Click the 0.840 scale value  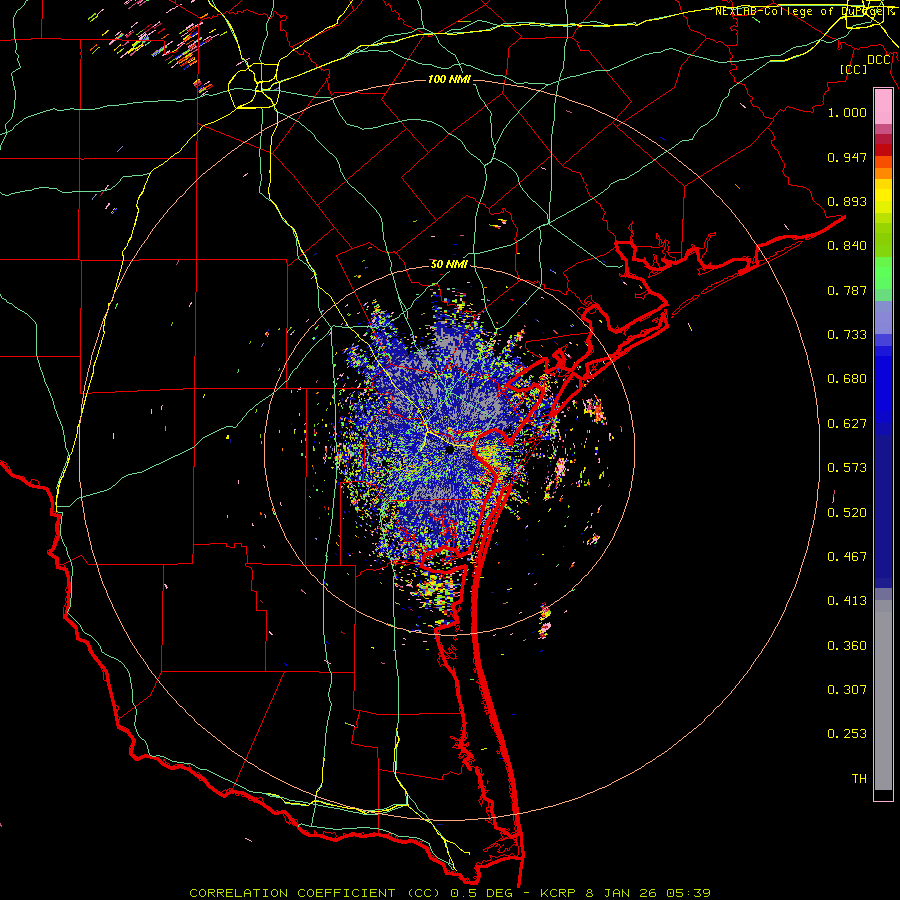[x=847, y=246]
